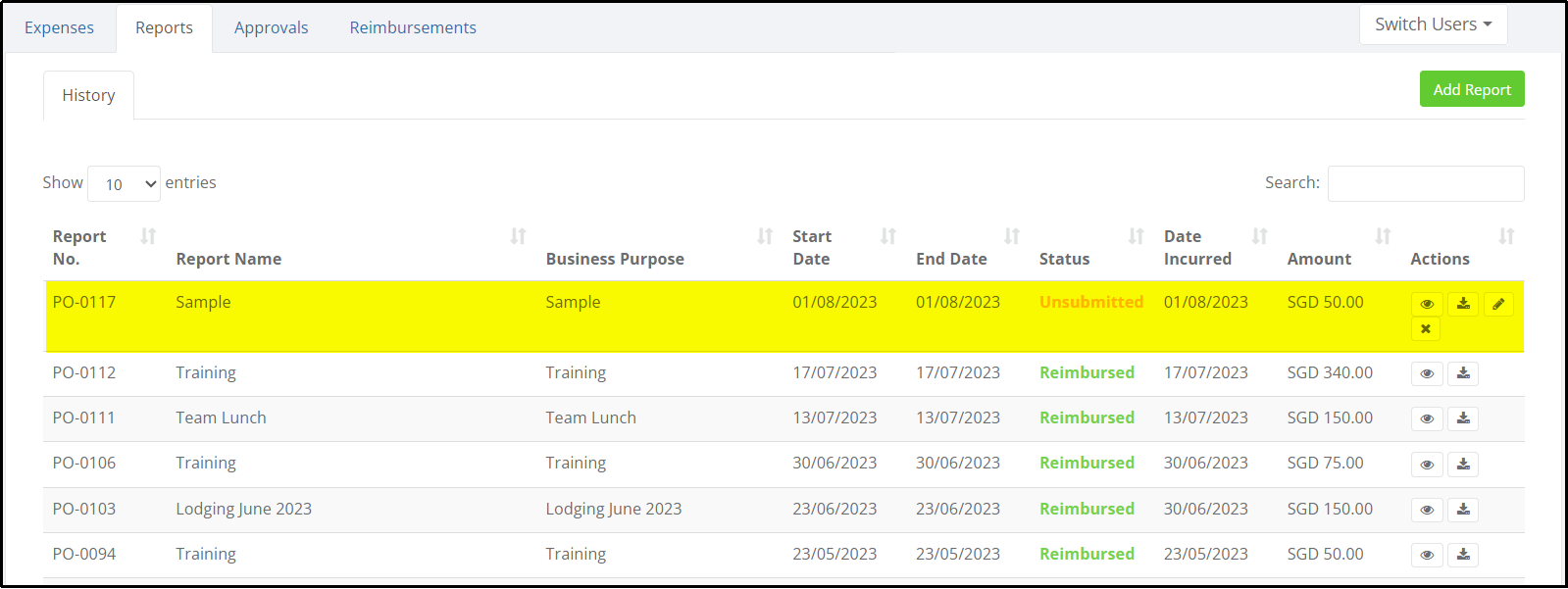Sort by Amount column arrows

[x=1384, y=236]
